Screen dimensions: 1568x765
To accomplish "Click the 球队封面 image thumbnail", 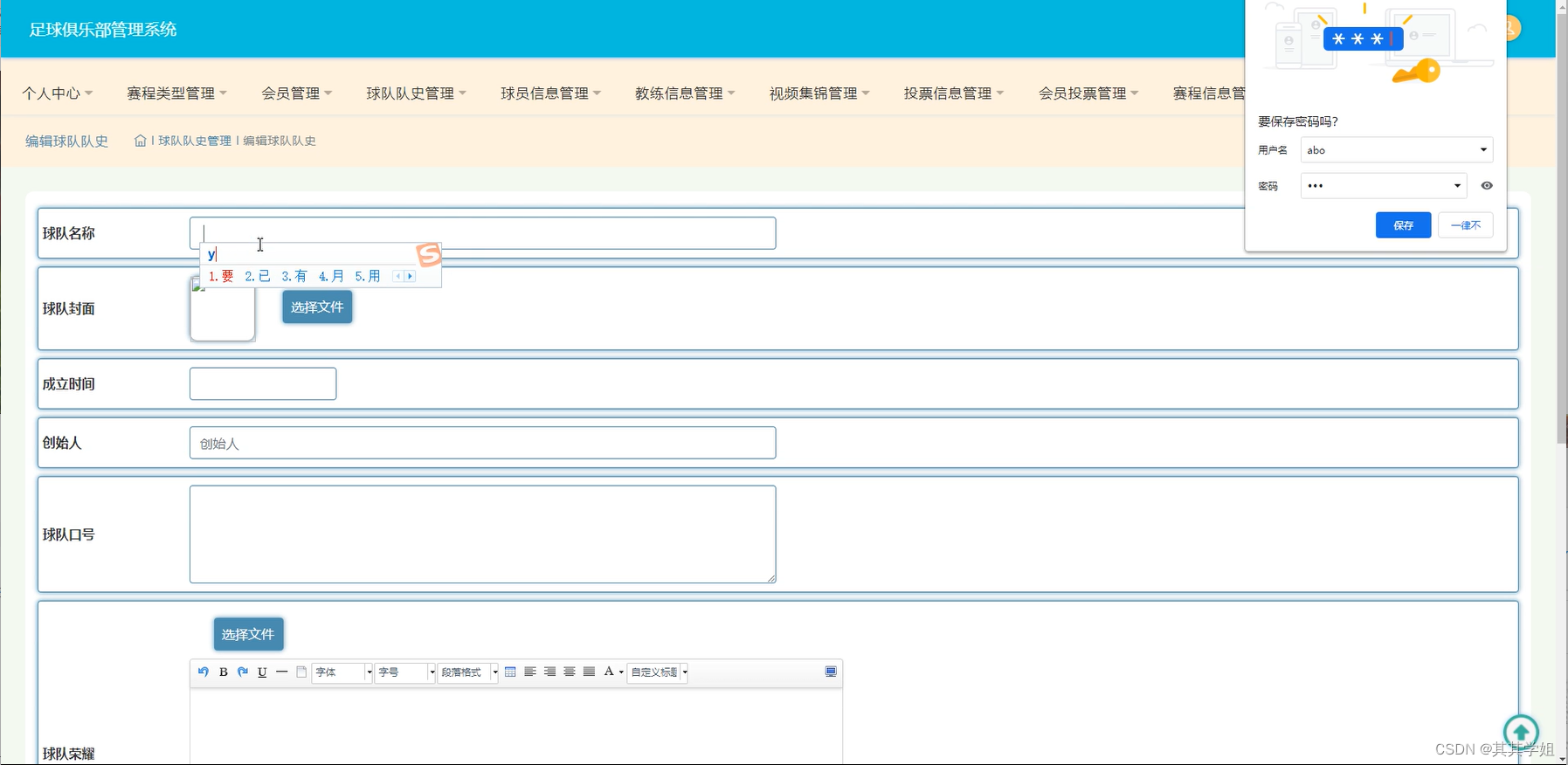I will (x=223, y=308).
